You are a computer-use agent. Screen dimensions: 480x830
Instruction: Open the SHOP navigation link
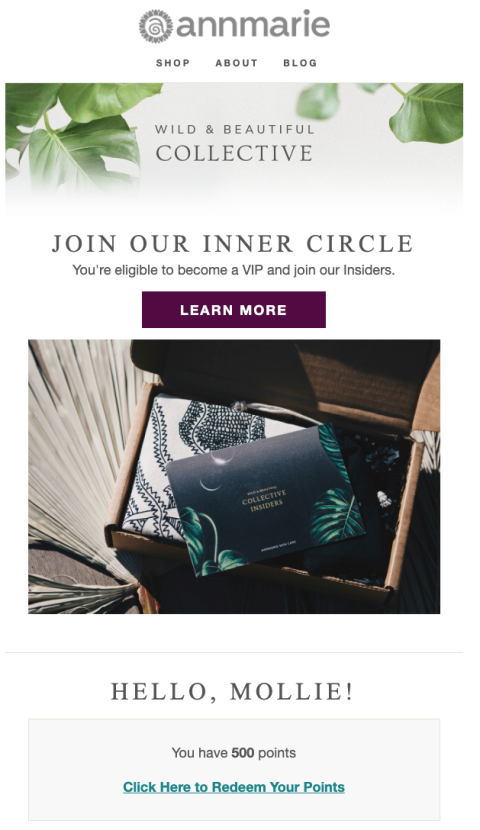click(173, 63)
